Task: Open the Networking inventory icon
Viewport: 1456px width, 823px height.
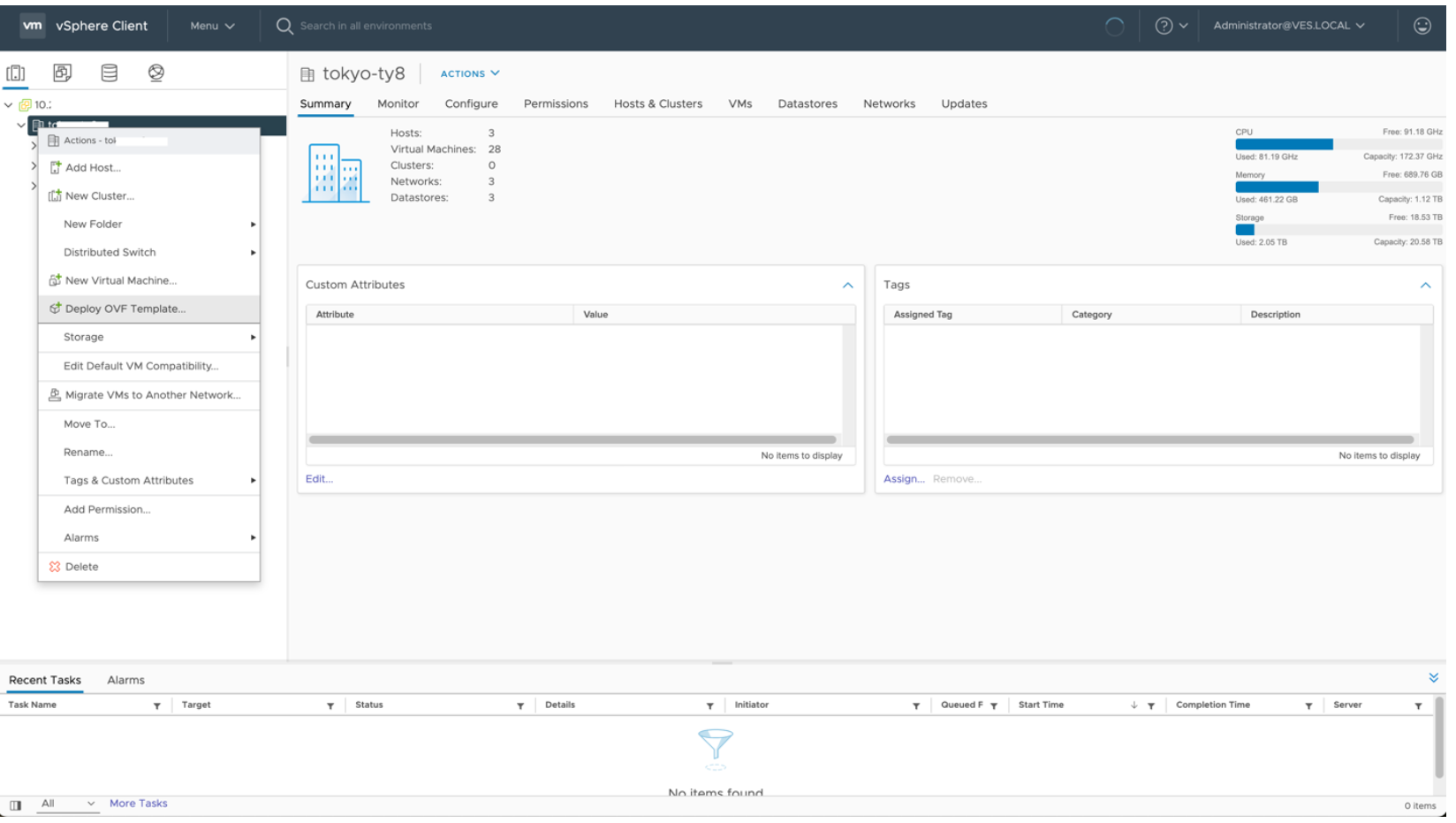Action: pyautogui.click(x=155, y=72)
